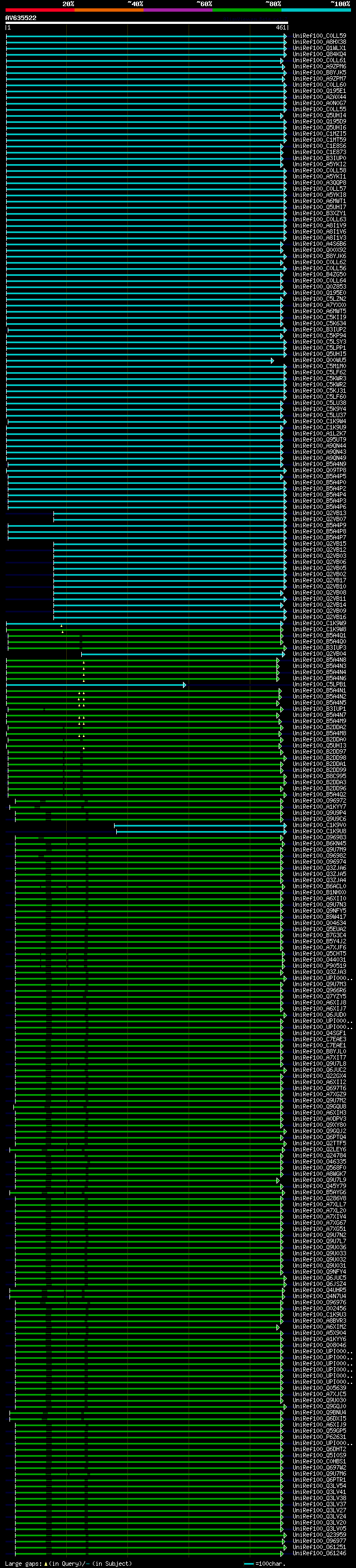
Task: Select hit label UniRef100_O96972
Action: pos(319,800)
